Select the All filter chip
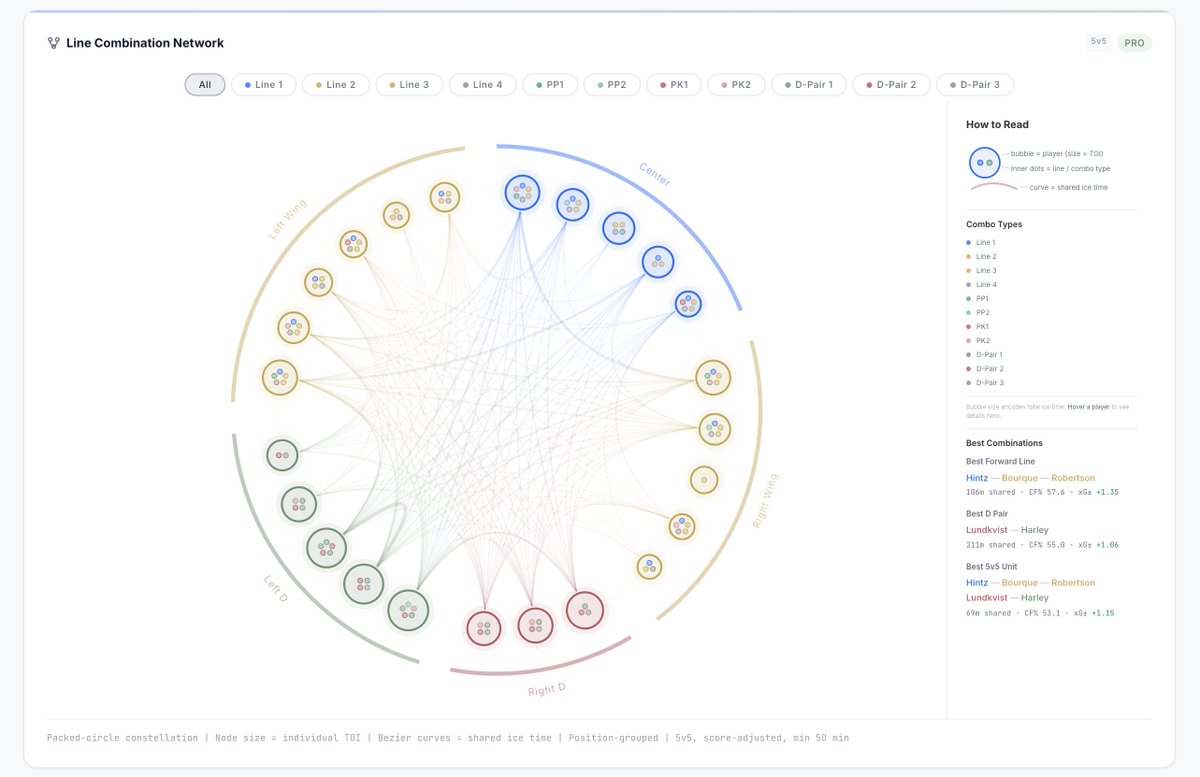 coord(205,85)
